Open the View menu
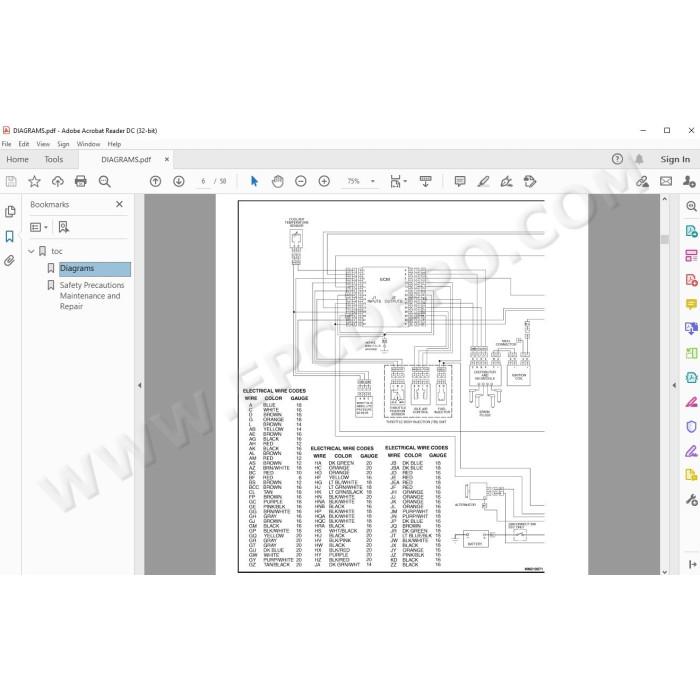The image size is (700, 700). (43, 144)
